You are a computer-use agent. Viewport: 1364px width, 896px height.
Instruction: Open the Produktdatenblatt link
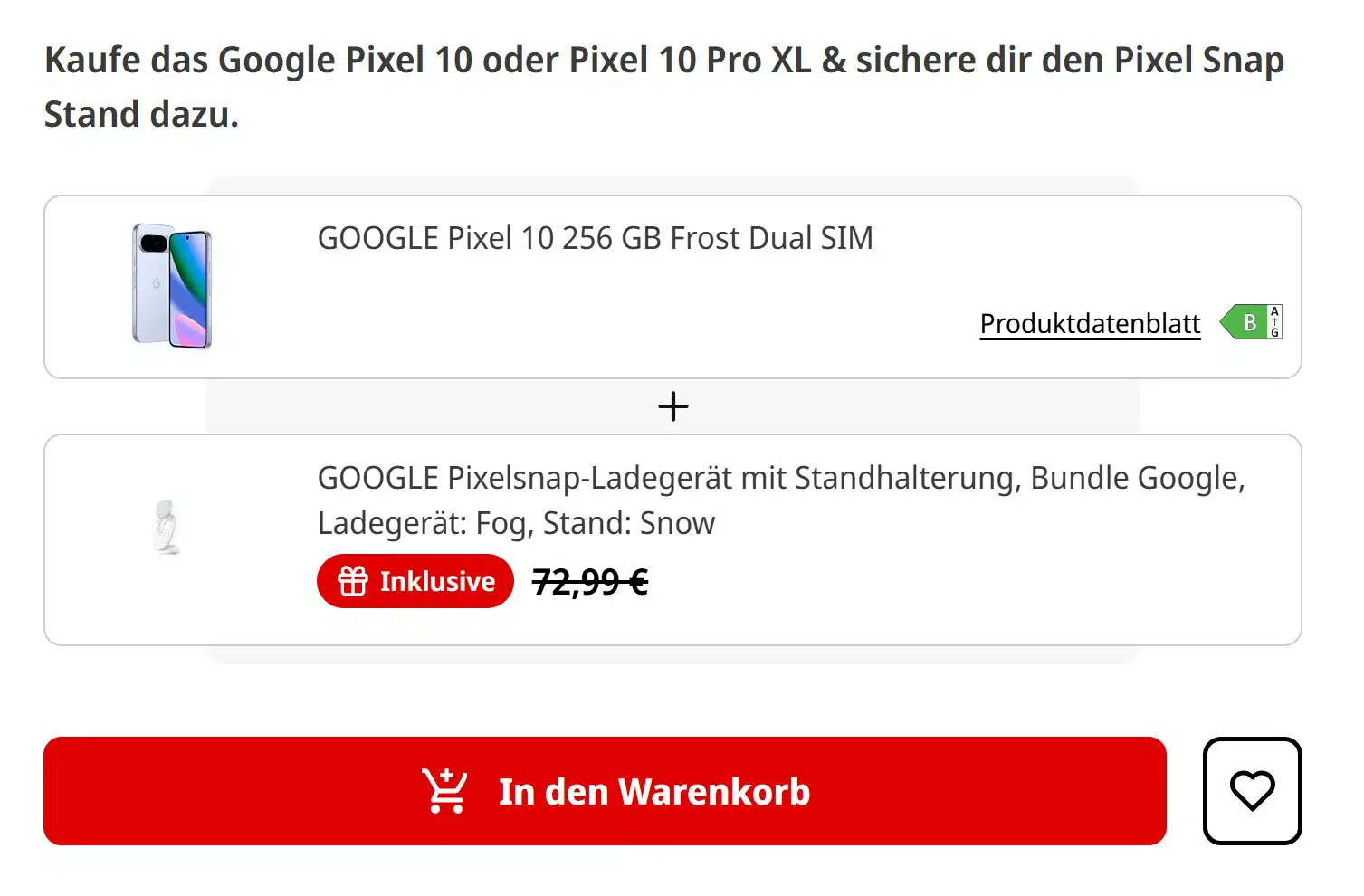(1089, 323)
